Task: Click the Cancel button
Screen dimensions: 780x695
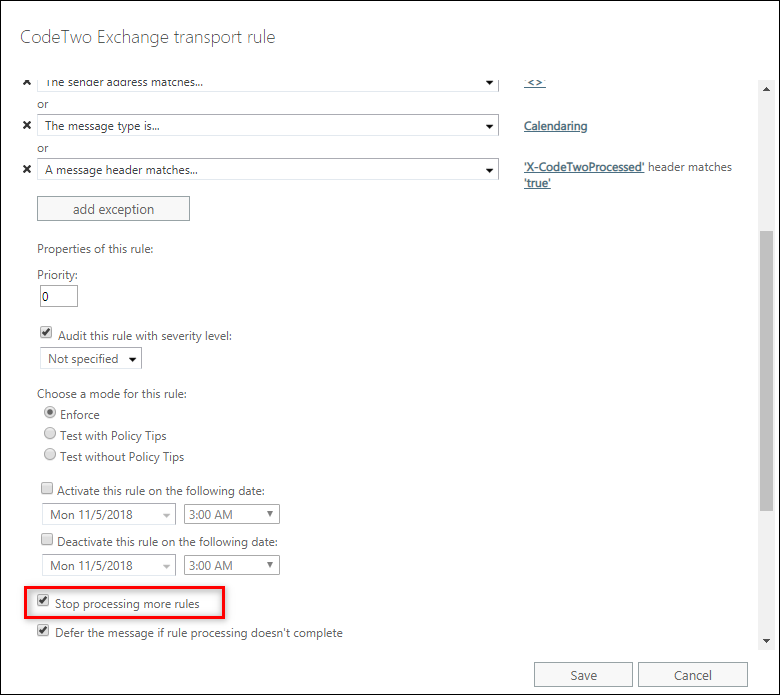Action: [693, 675]
